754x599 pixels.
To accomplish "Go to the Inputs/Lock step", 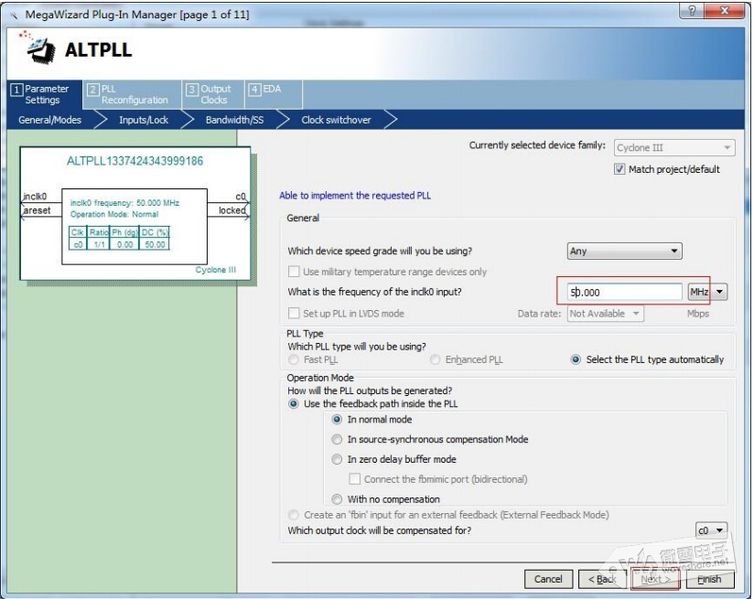I will click(143, 120).
